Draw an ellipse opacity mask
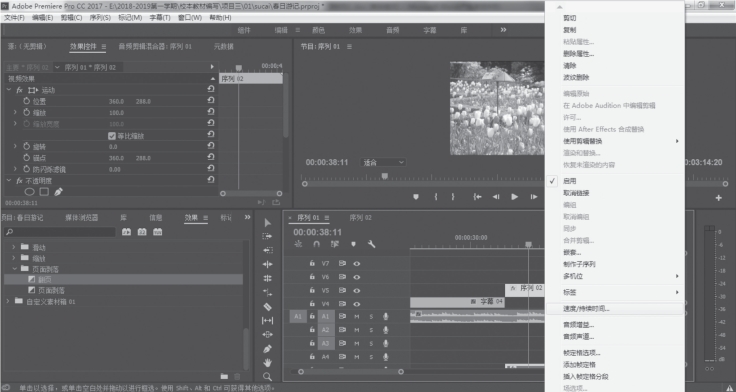 tap(30, 192)
